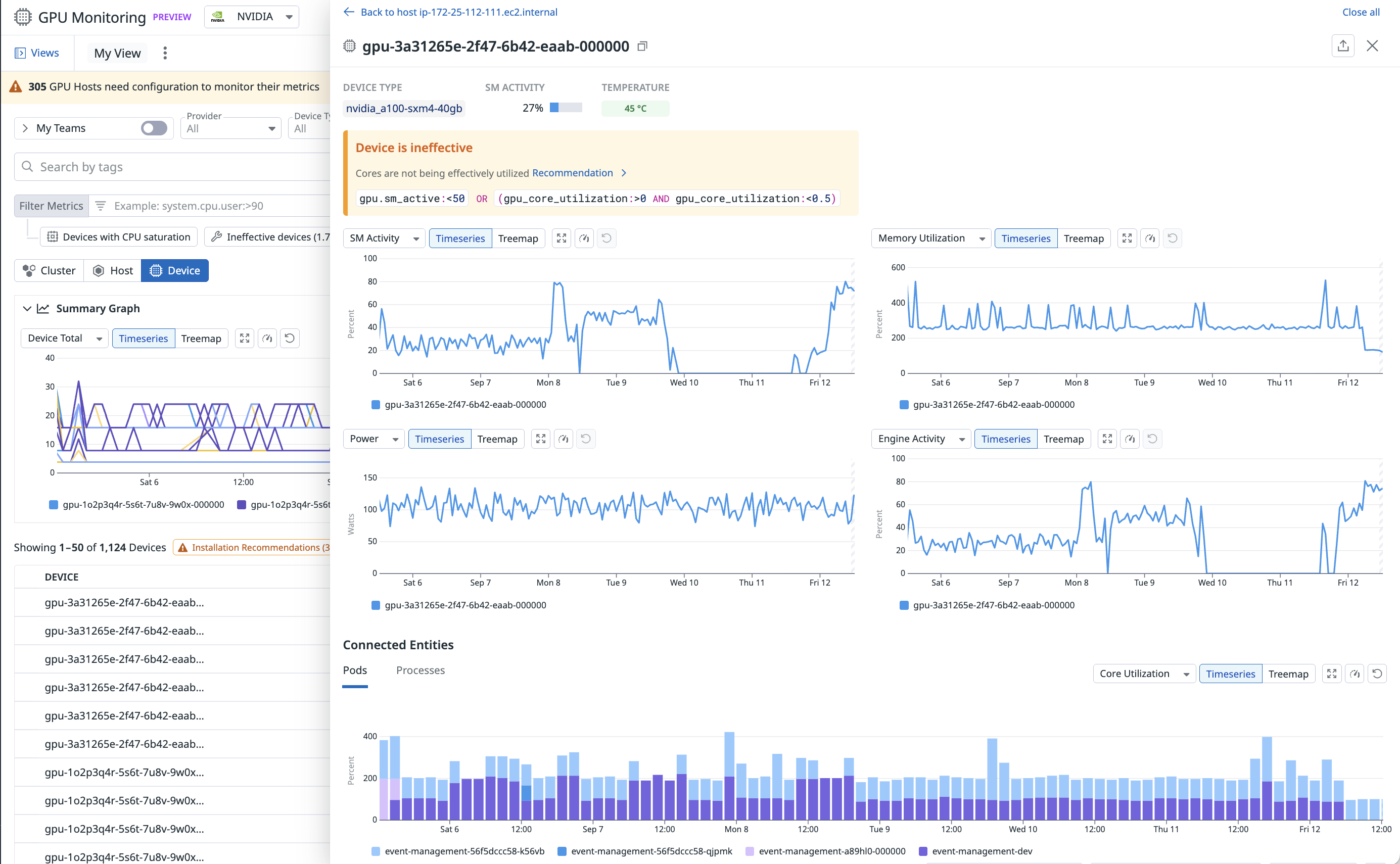Open the My View options menu (three dots)

[x=165, y=53]
